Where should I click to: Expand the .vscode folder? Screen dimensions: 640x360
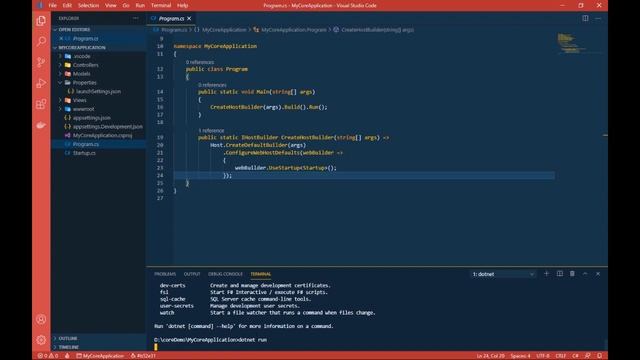98,56
